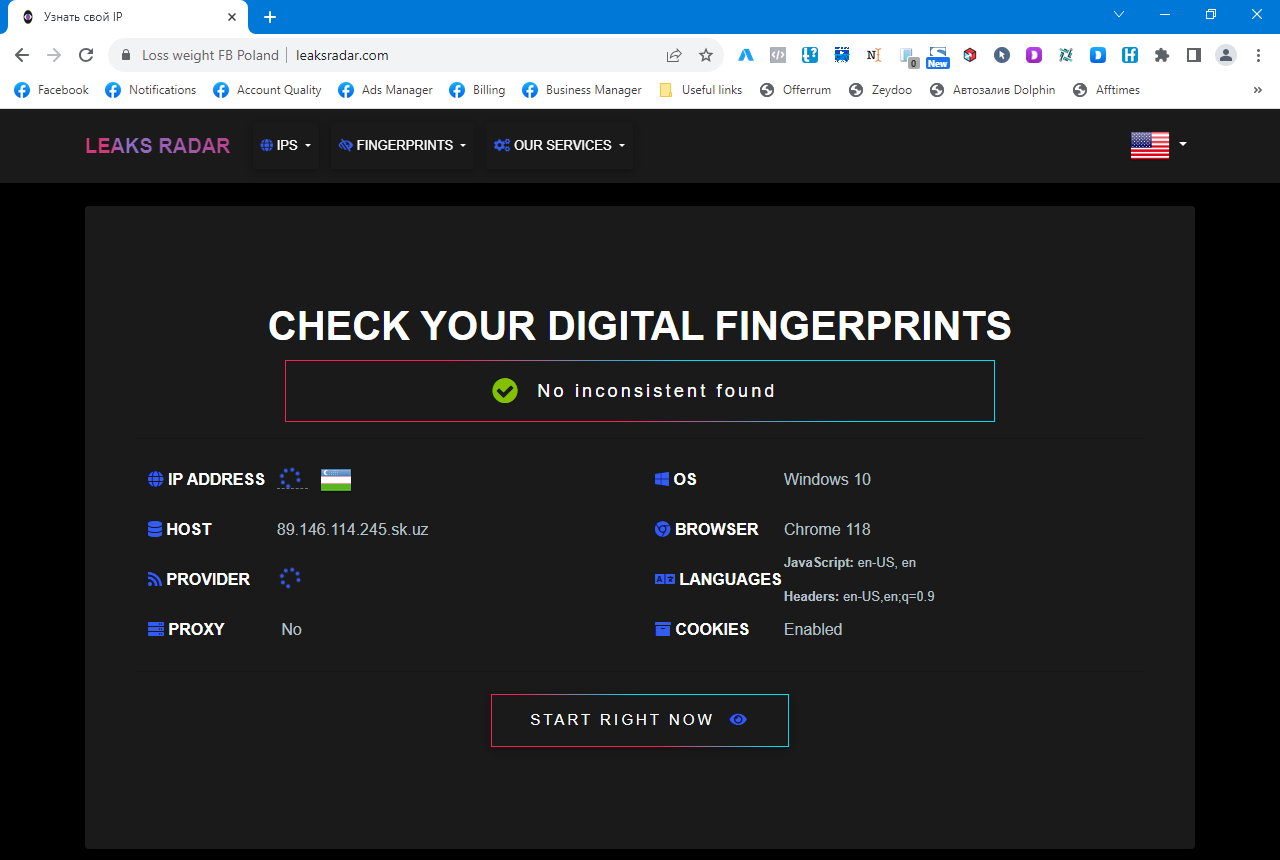Image resolution: width=1280 pixels, height=860 pixels.
Task: Expand the FINGERPRINTS dropdown menu
Action: (403, 145)
